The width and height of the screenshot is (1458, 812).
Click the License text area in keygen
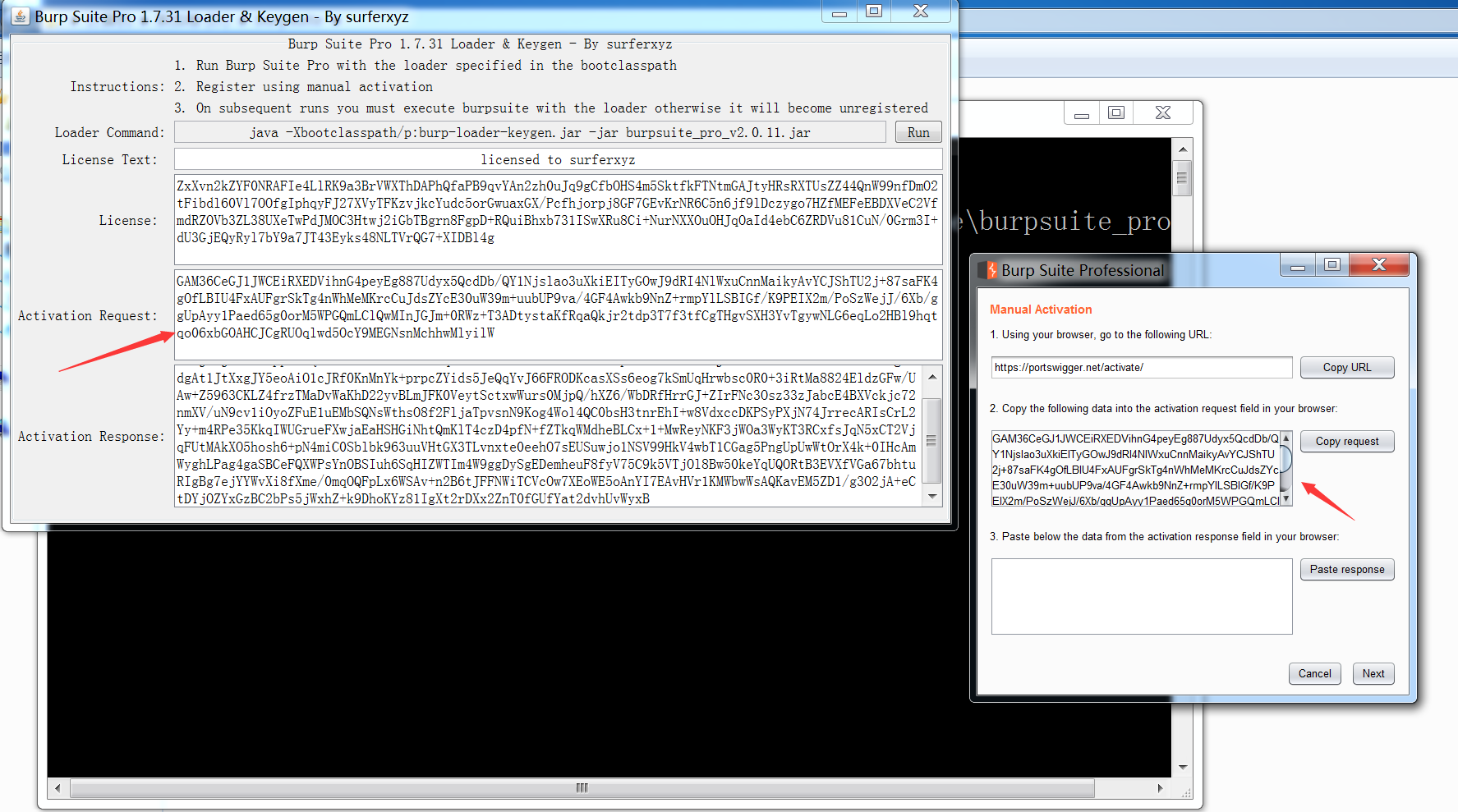pos(558,219)
